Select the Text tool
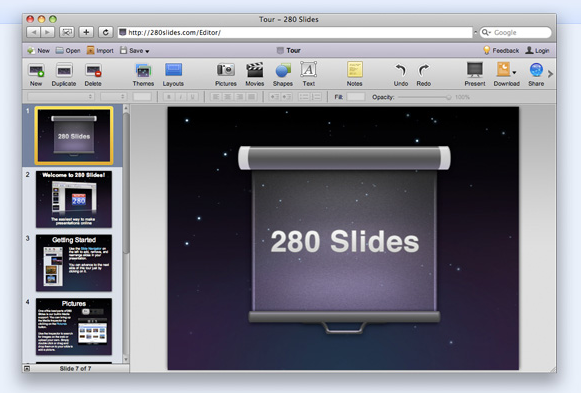The width and height of the screenshot is (581, 393). [x=308, y=70]
